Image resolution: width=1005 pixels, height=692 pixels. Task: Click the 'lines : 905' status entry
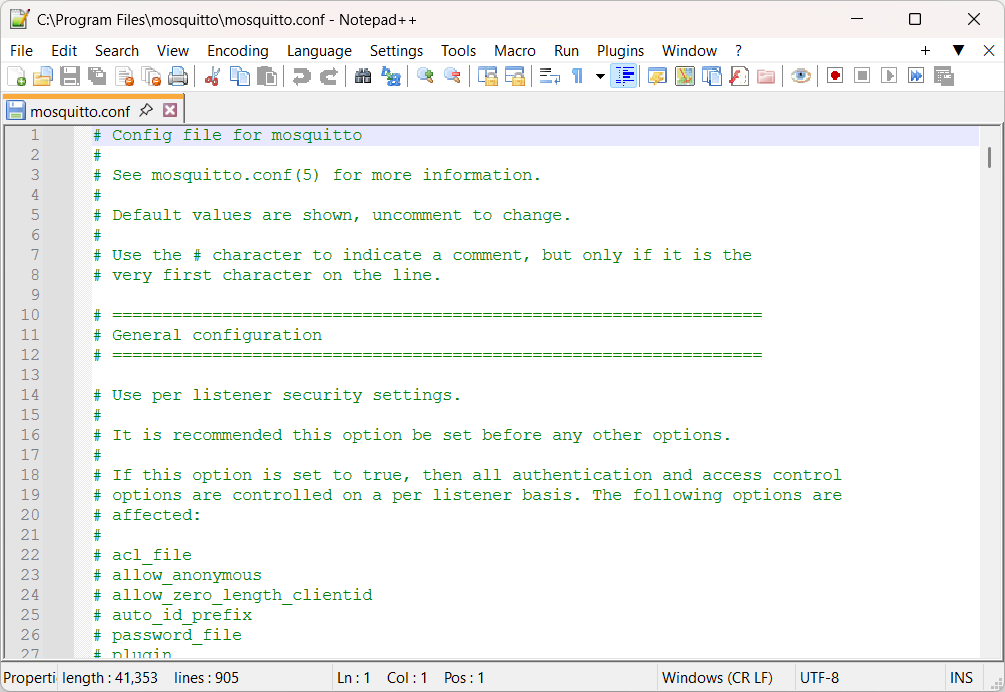click(x=206, y=677)
